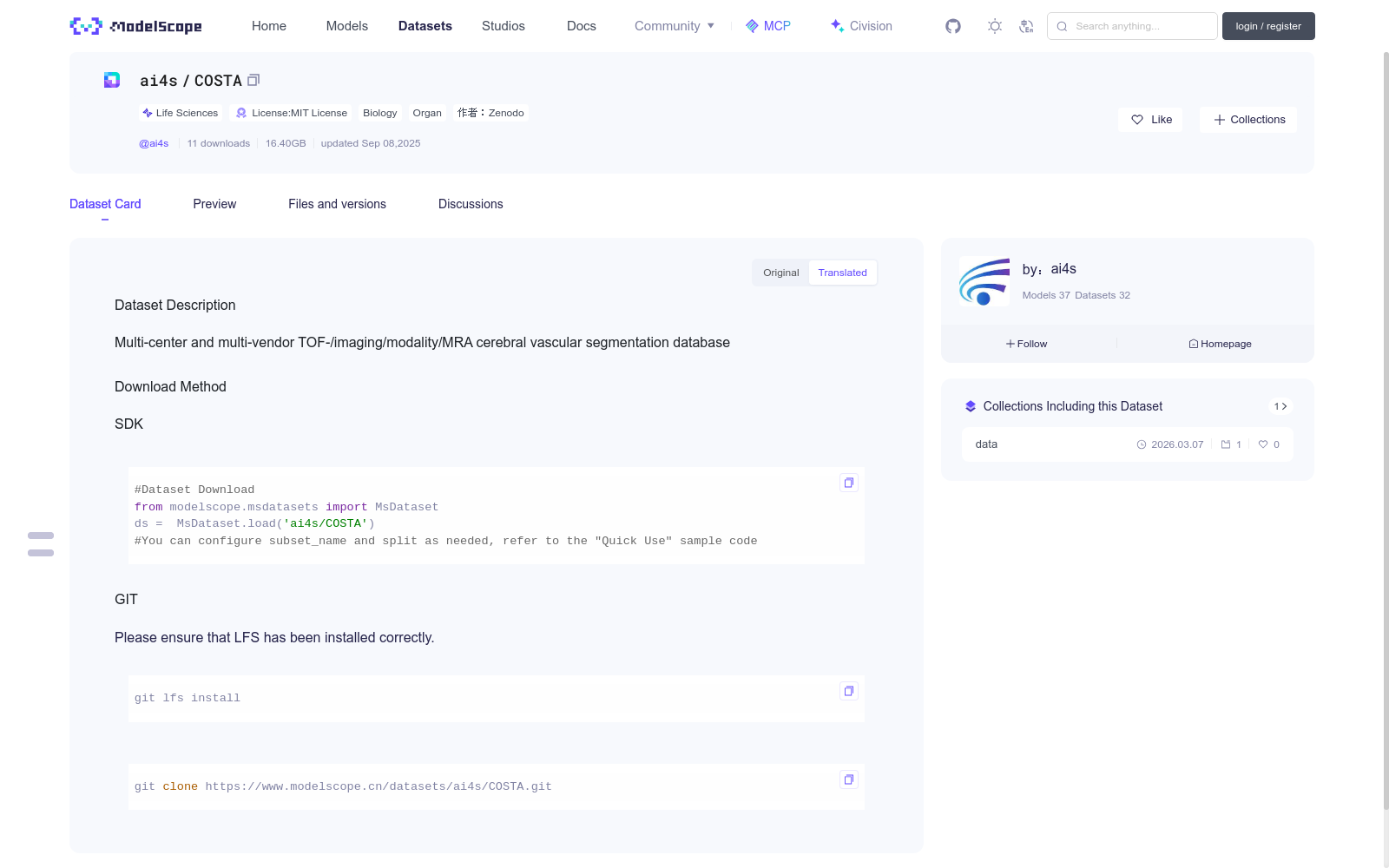Copy the git clone command
This screenshot has height=868, width=1389.
pyautogui.click(x=849, y=779)
